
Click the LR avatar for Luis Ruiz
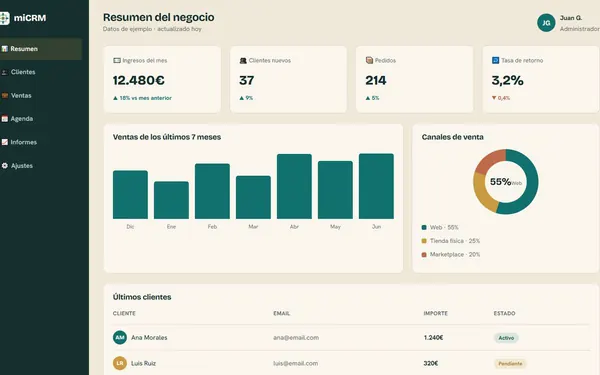pos(120,363)
